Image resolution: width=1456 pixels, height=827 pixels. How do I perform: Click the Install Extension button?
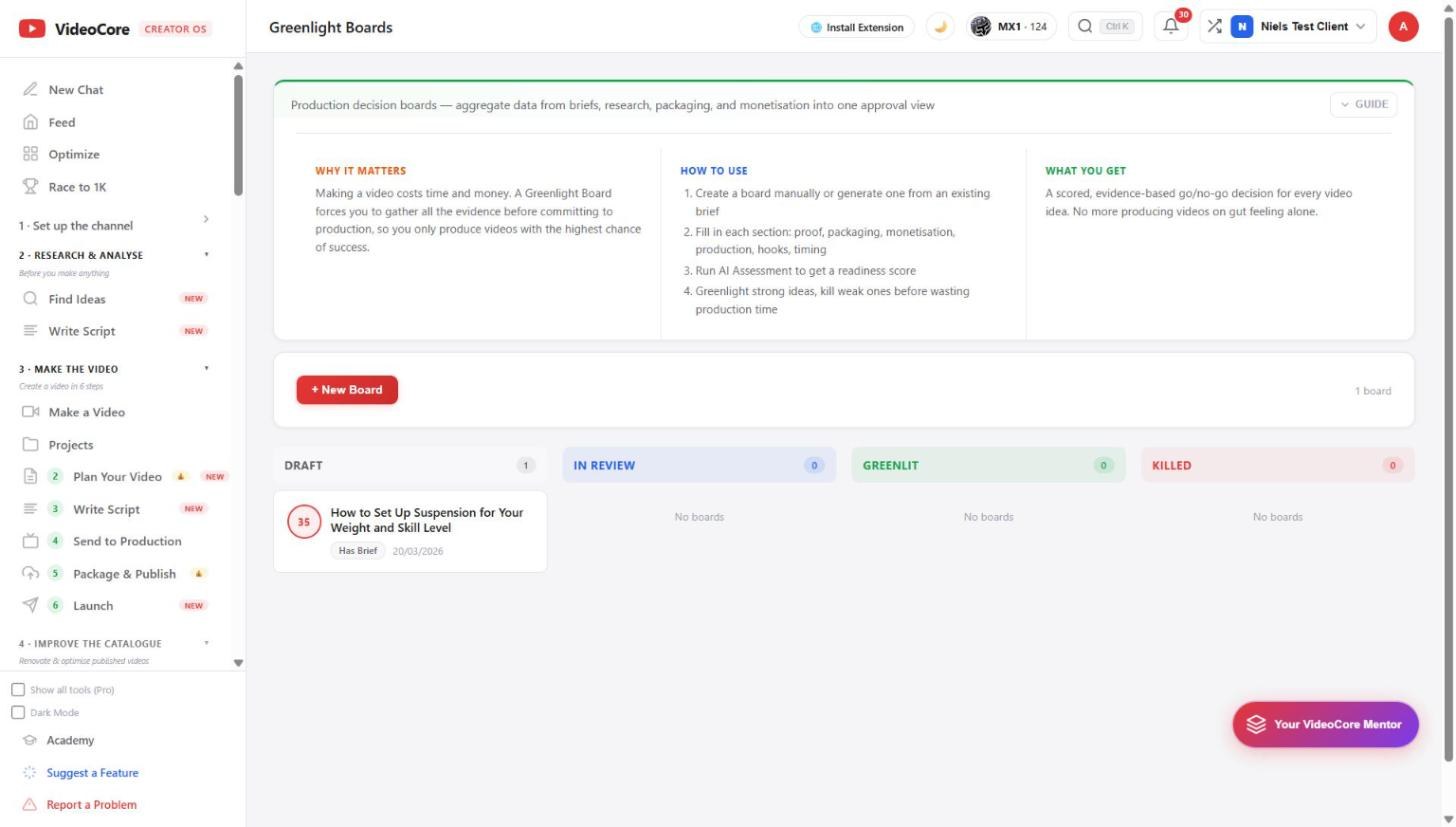pos(857,27)
